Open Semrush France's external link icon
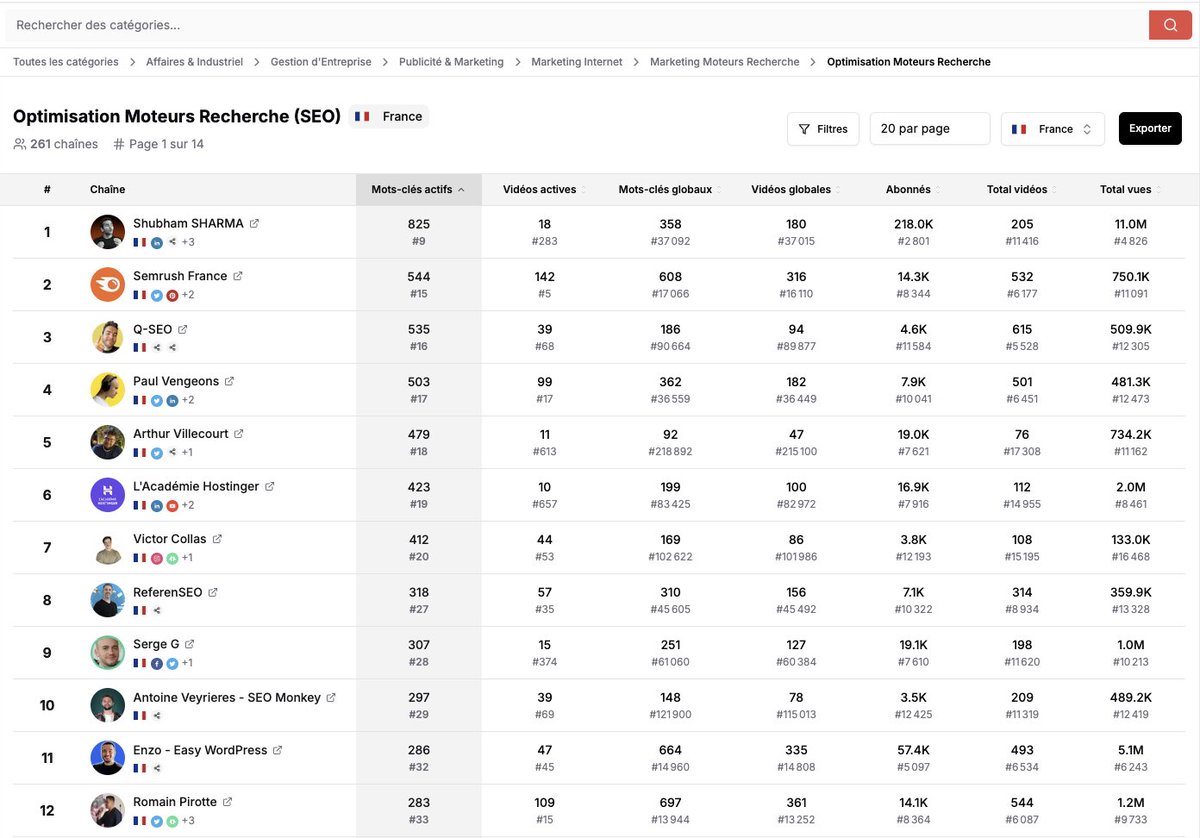 237,276
